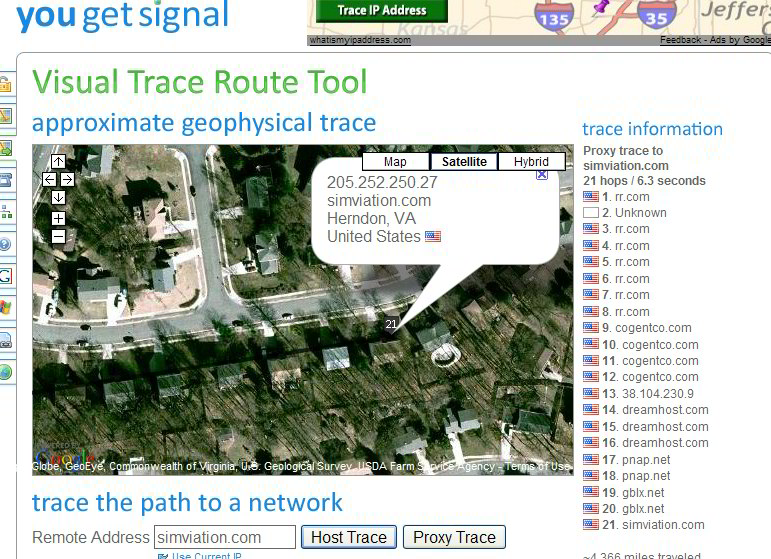771x559 pixels.
Task: Click the blank flag beside 2. Unknown
Action: (x=591, y=213)
